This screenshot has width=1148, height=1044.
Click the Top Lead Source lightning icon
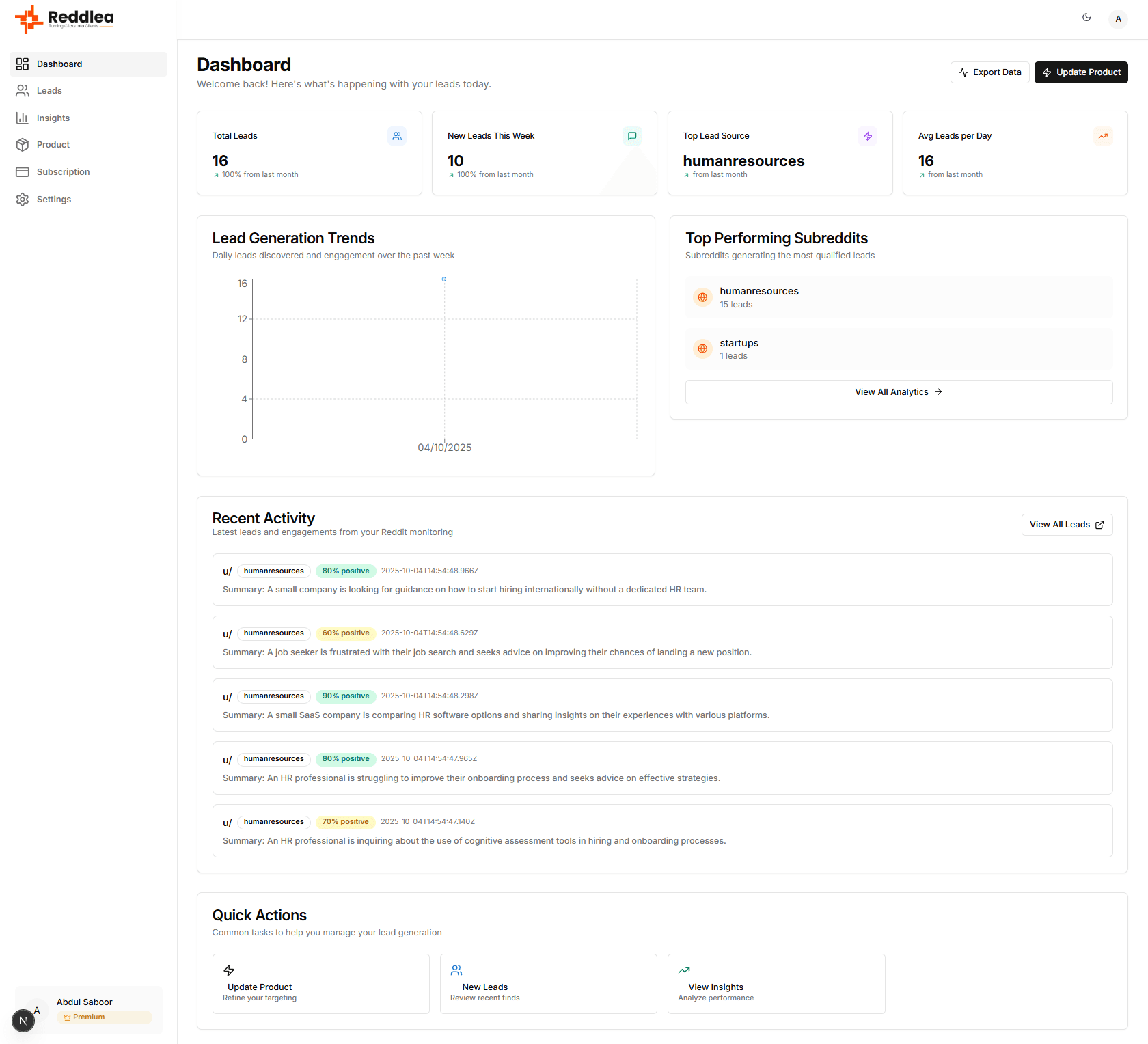coord(867,136)
